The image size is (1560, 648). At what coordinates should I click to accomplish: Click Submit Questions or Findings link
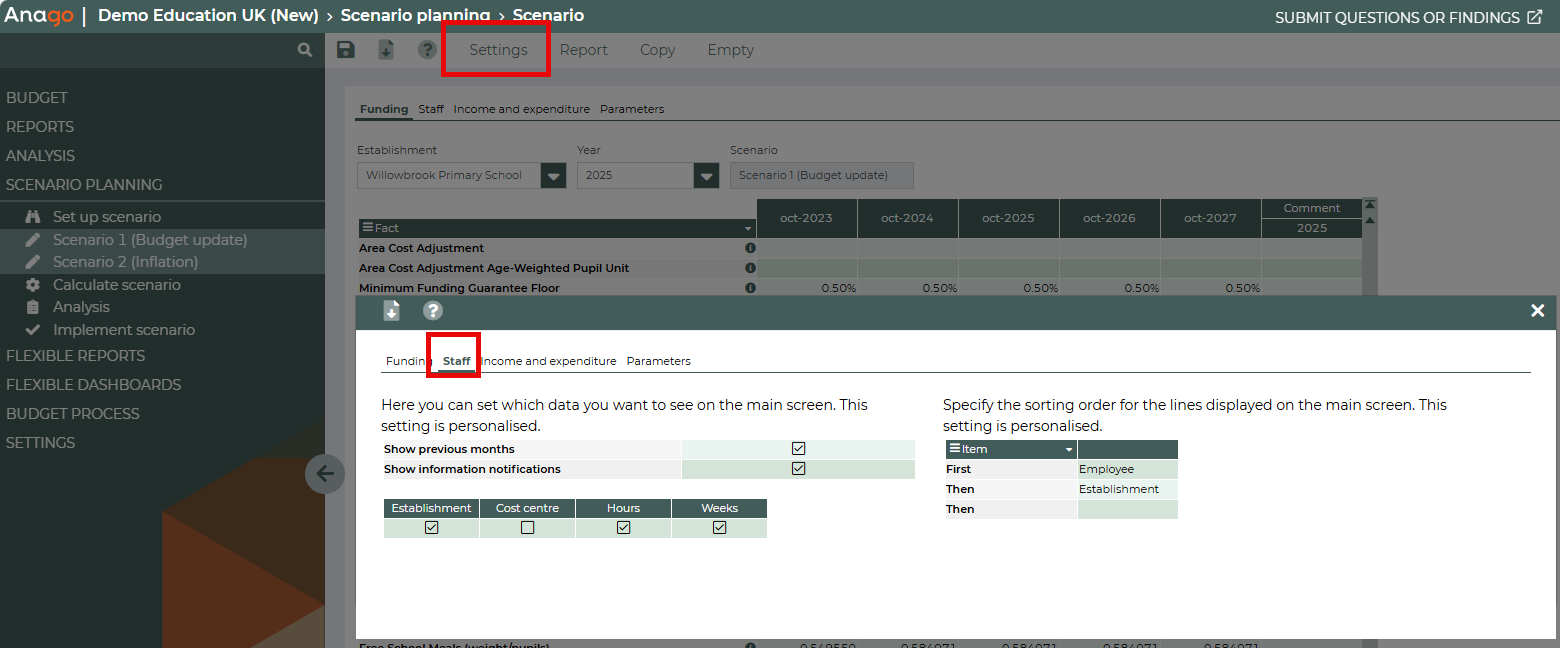[x=1408, y=17]
